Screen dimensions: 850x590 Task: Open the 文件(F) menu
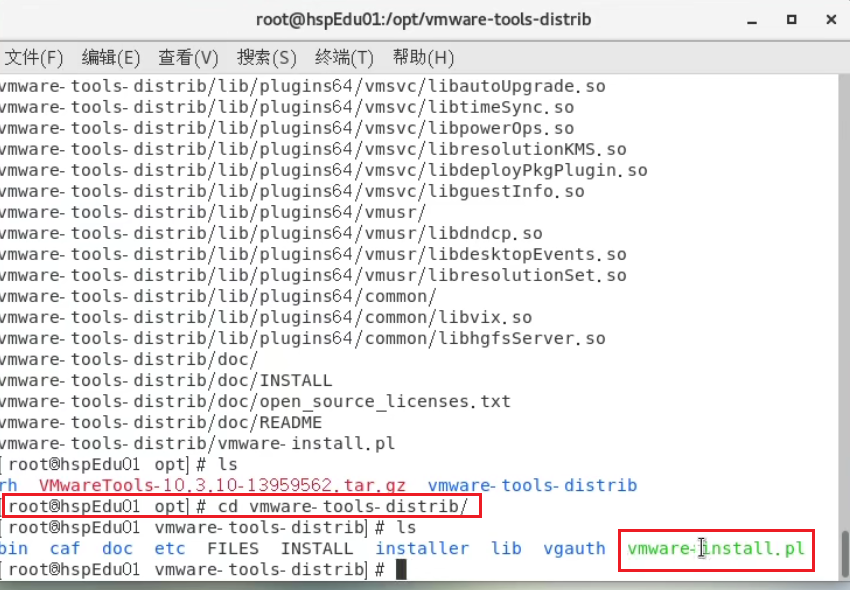[34, 57]
